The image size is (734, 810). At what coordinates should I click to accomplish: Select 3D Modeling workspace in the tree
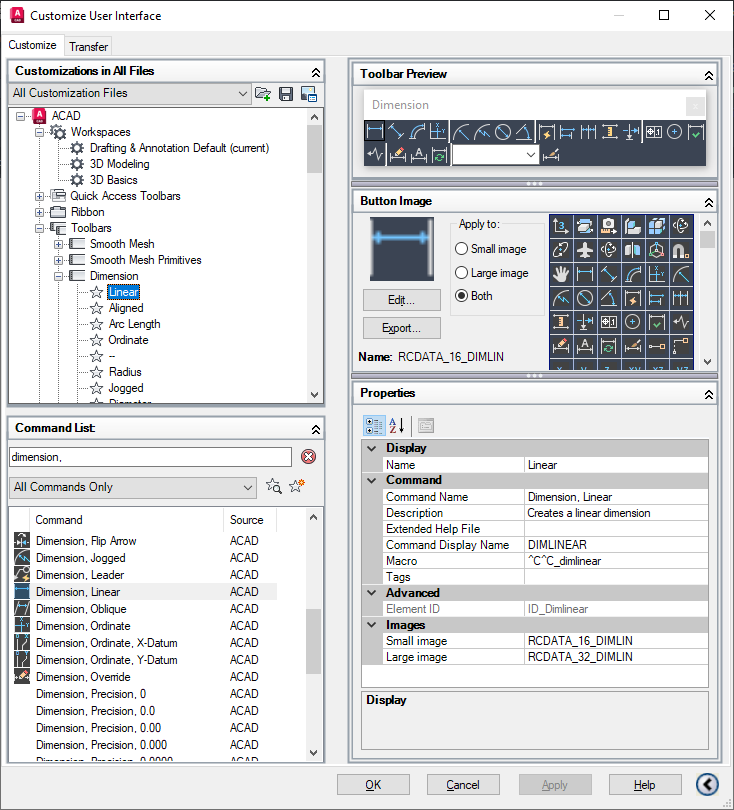point(119,164)
